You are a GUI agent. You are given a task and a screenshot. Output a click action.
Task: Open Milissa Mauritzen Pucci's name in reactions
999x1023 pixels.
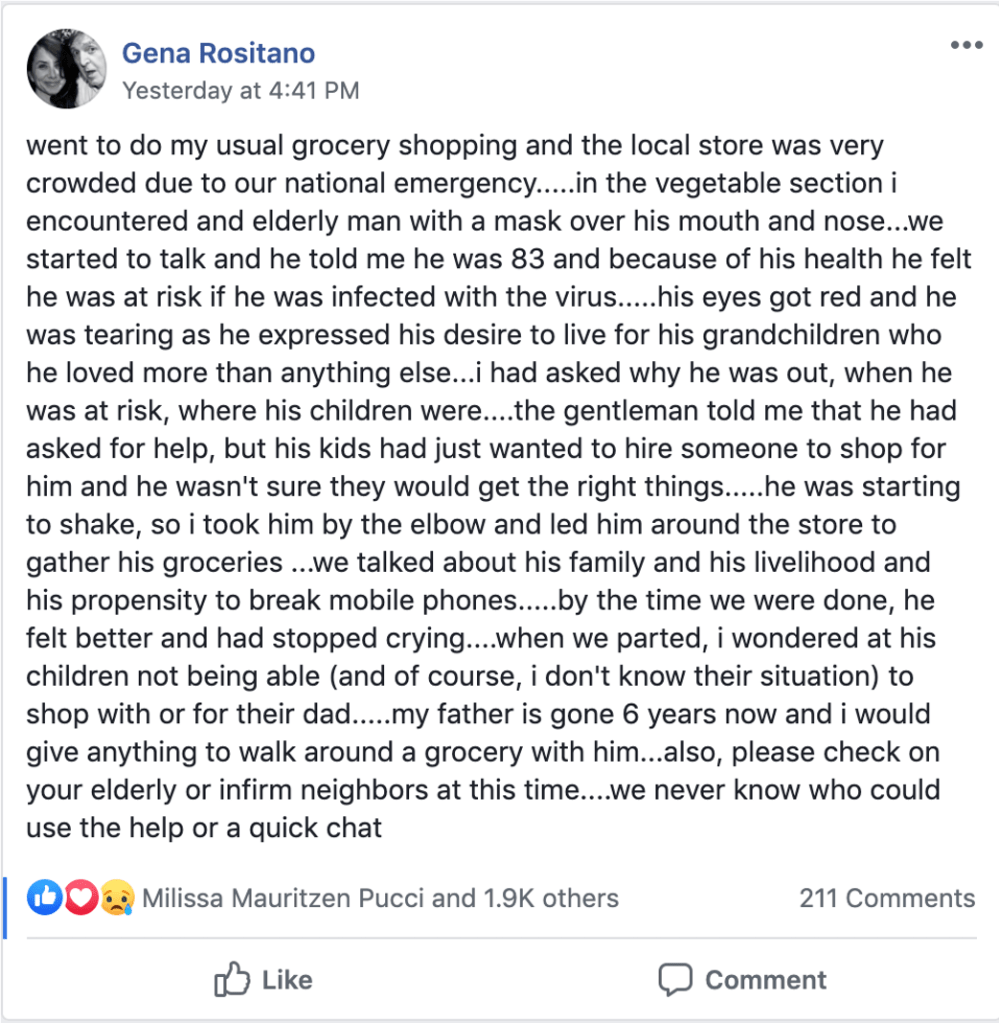tap(284, 898)
